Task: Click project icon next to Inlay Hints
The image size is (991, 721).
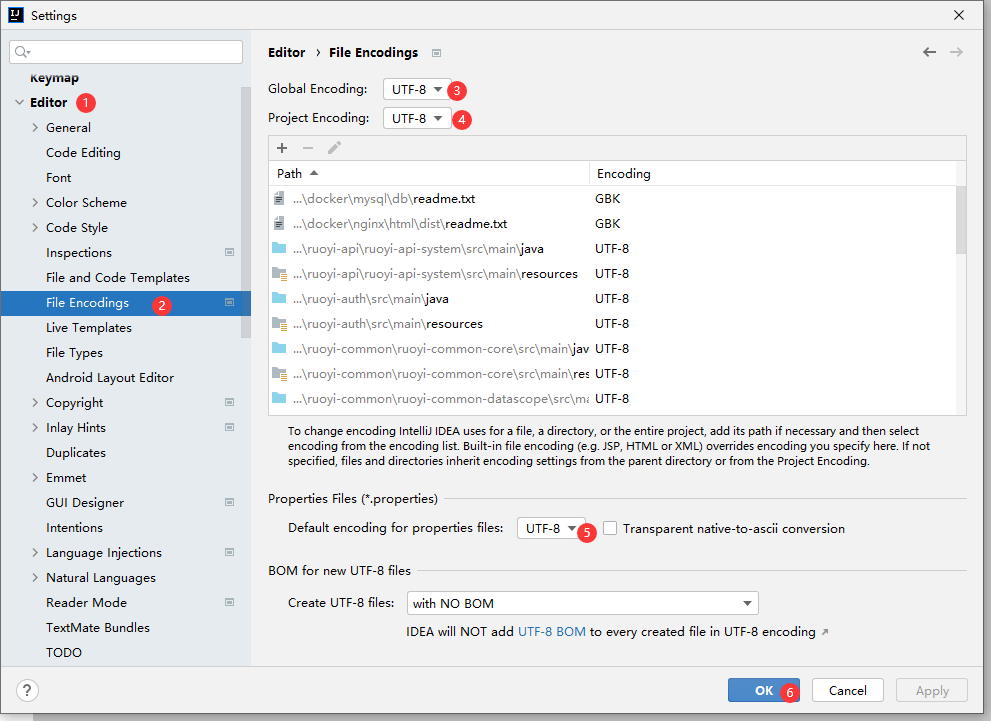Action: [229, 427]
